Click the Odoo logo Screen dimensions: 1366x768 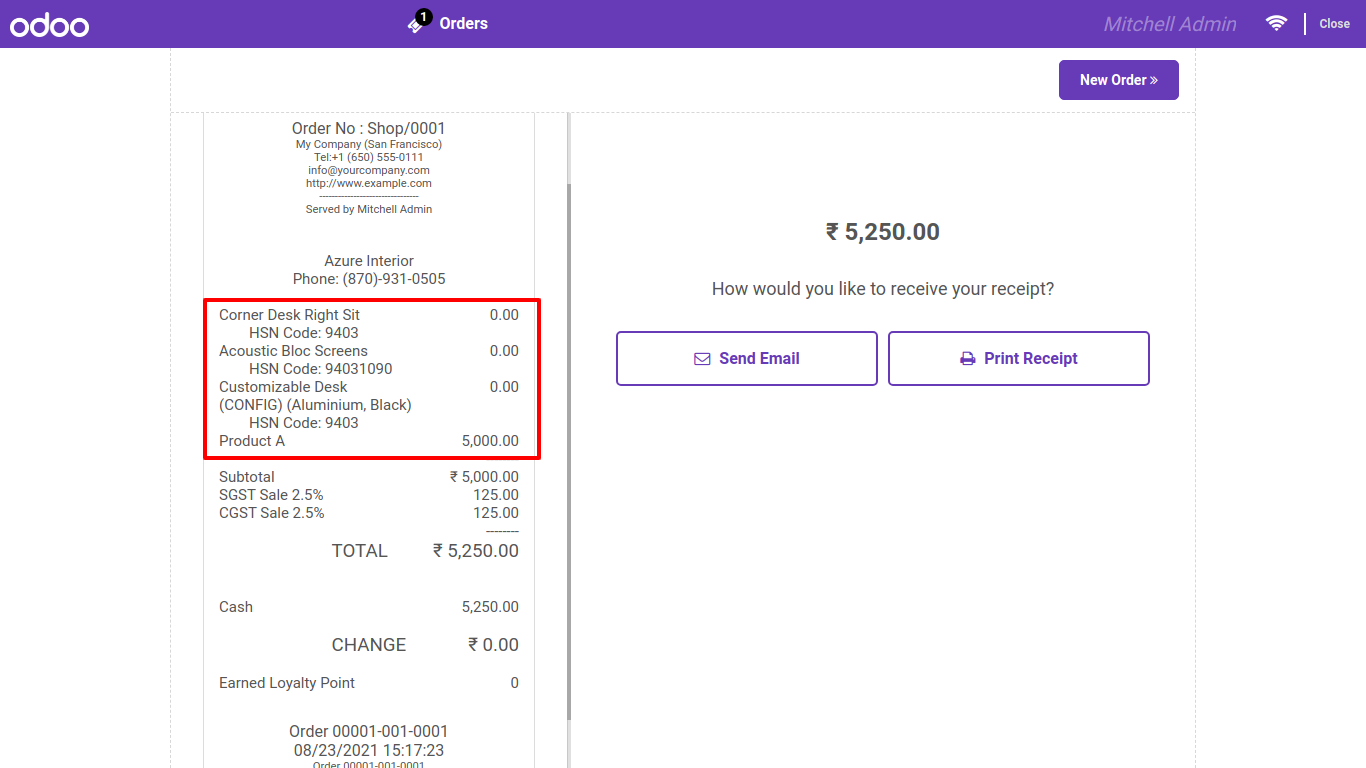[x=50, y=25]
